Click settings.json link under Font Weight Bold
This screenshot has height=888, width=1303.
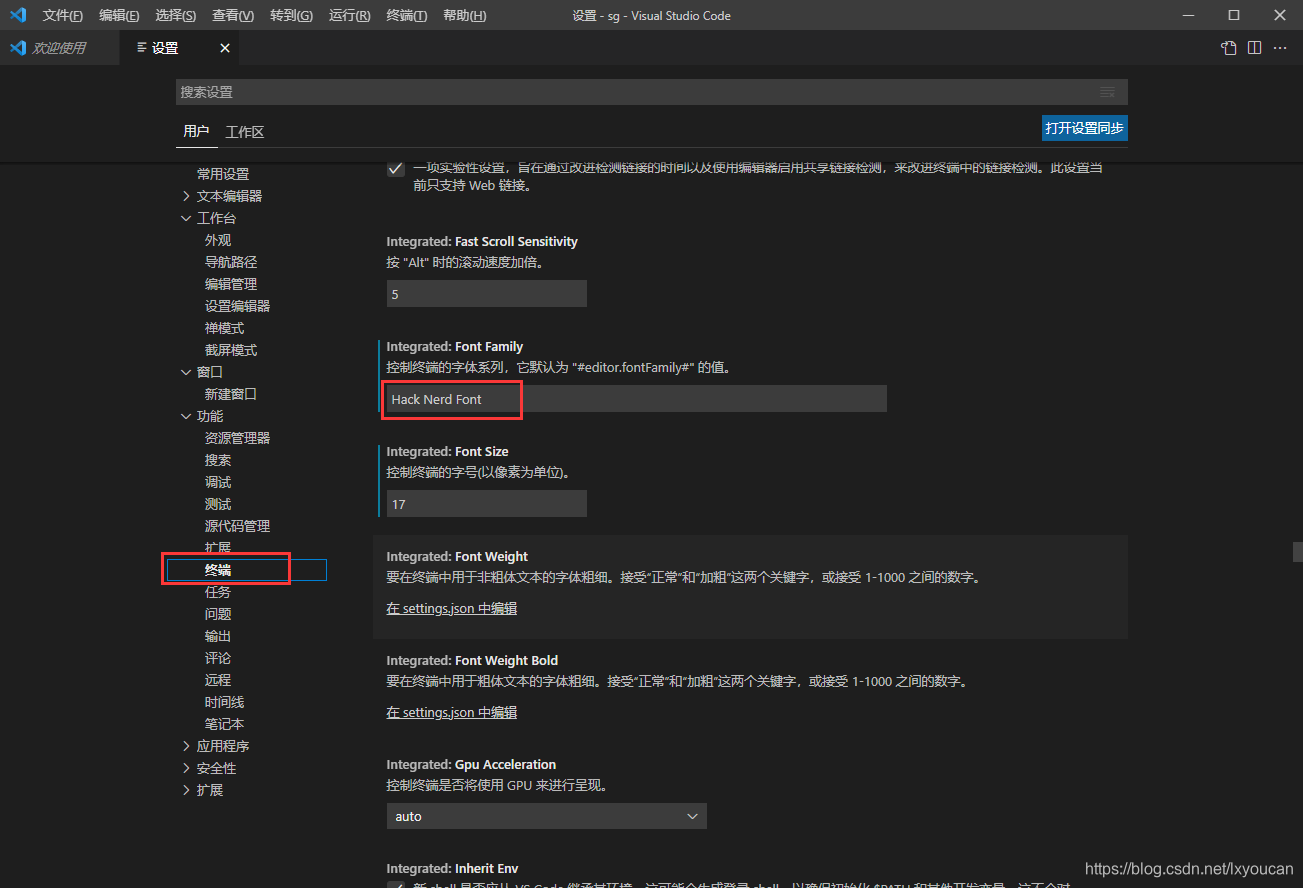point(452,712)
